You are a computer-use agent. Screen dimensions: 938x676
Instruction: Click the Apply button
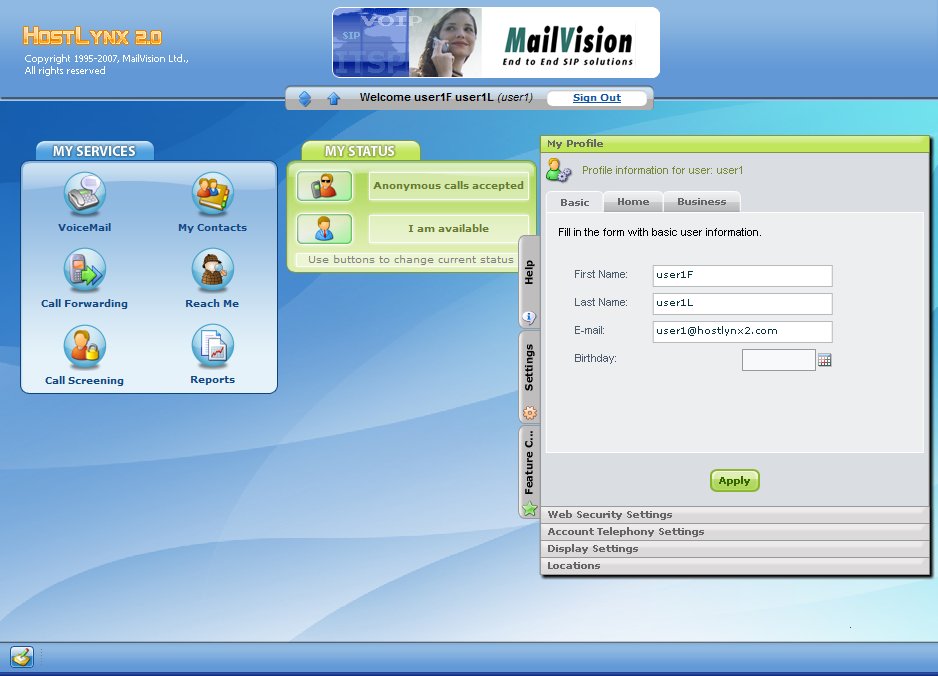coord(735,481)
